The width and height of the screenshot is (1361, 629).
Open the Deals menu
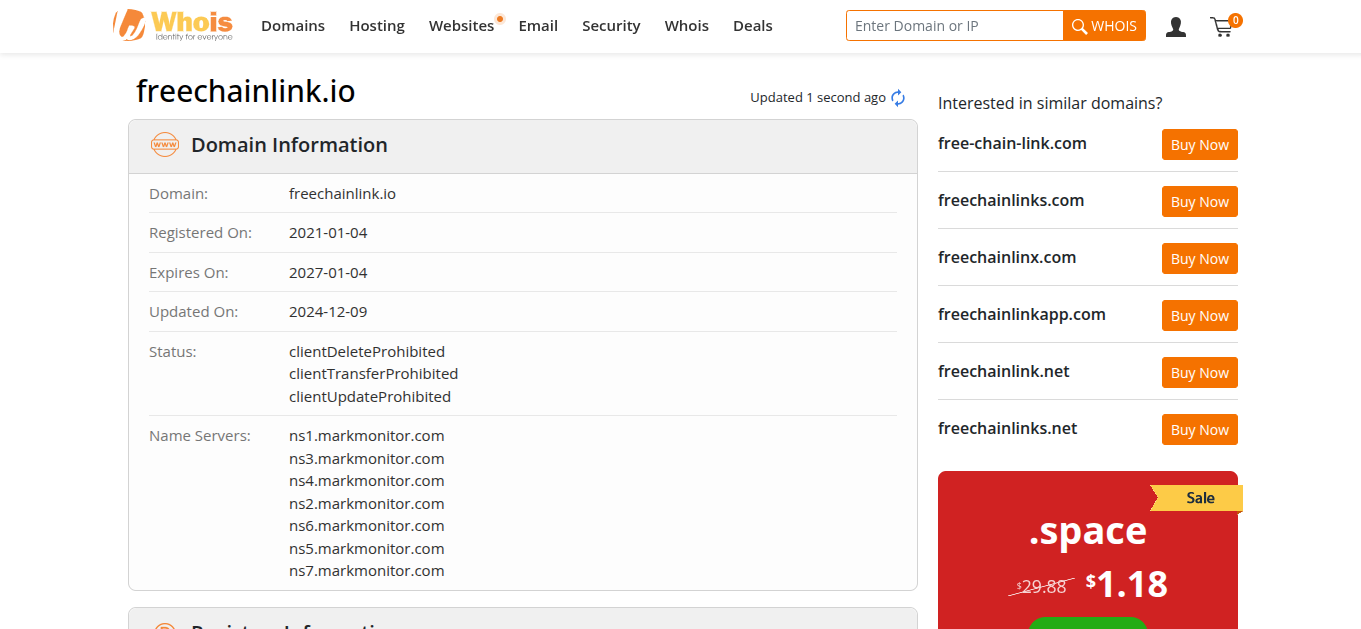pos(753,26)
